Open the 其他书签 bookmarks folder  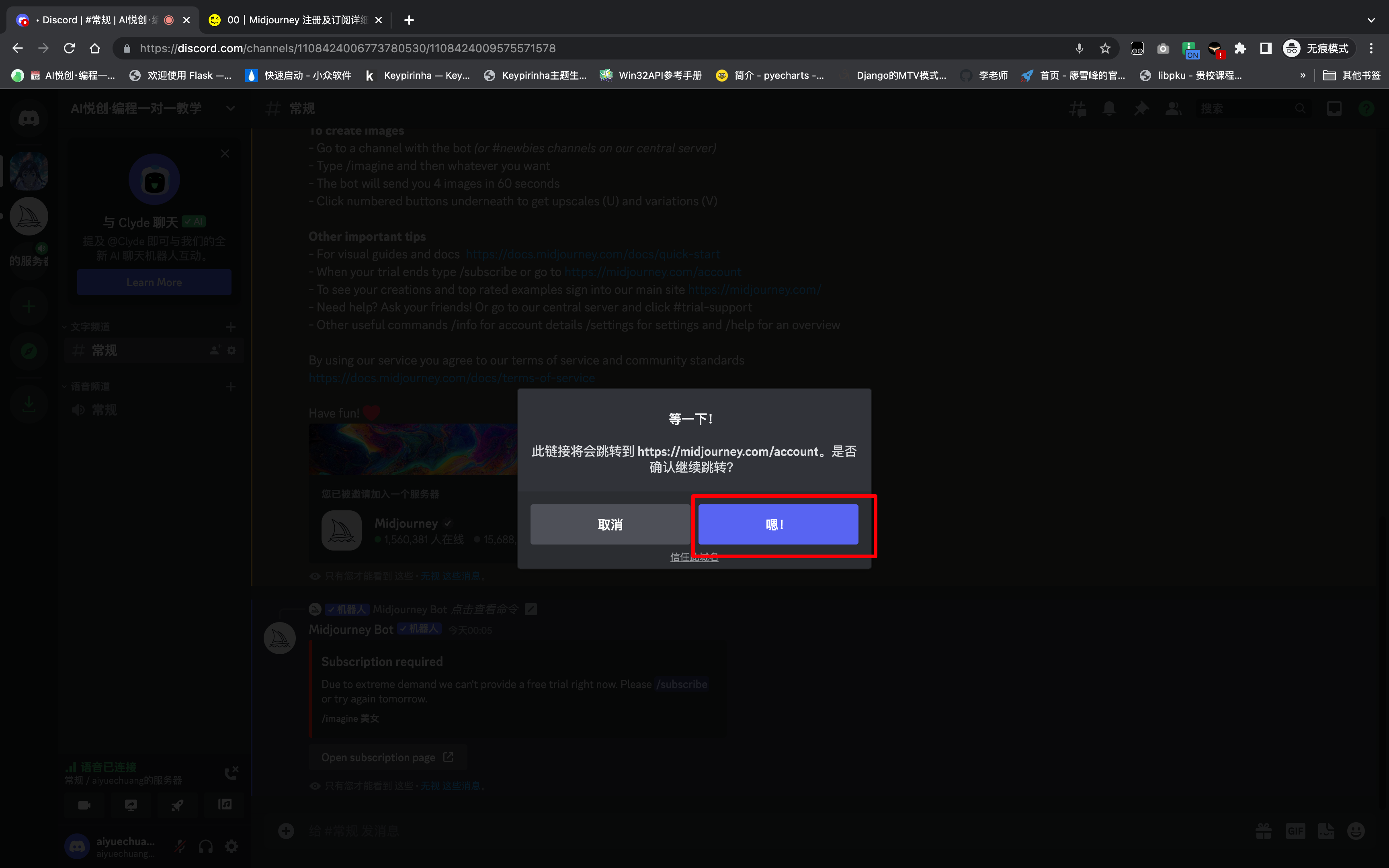[1352, 75]
